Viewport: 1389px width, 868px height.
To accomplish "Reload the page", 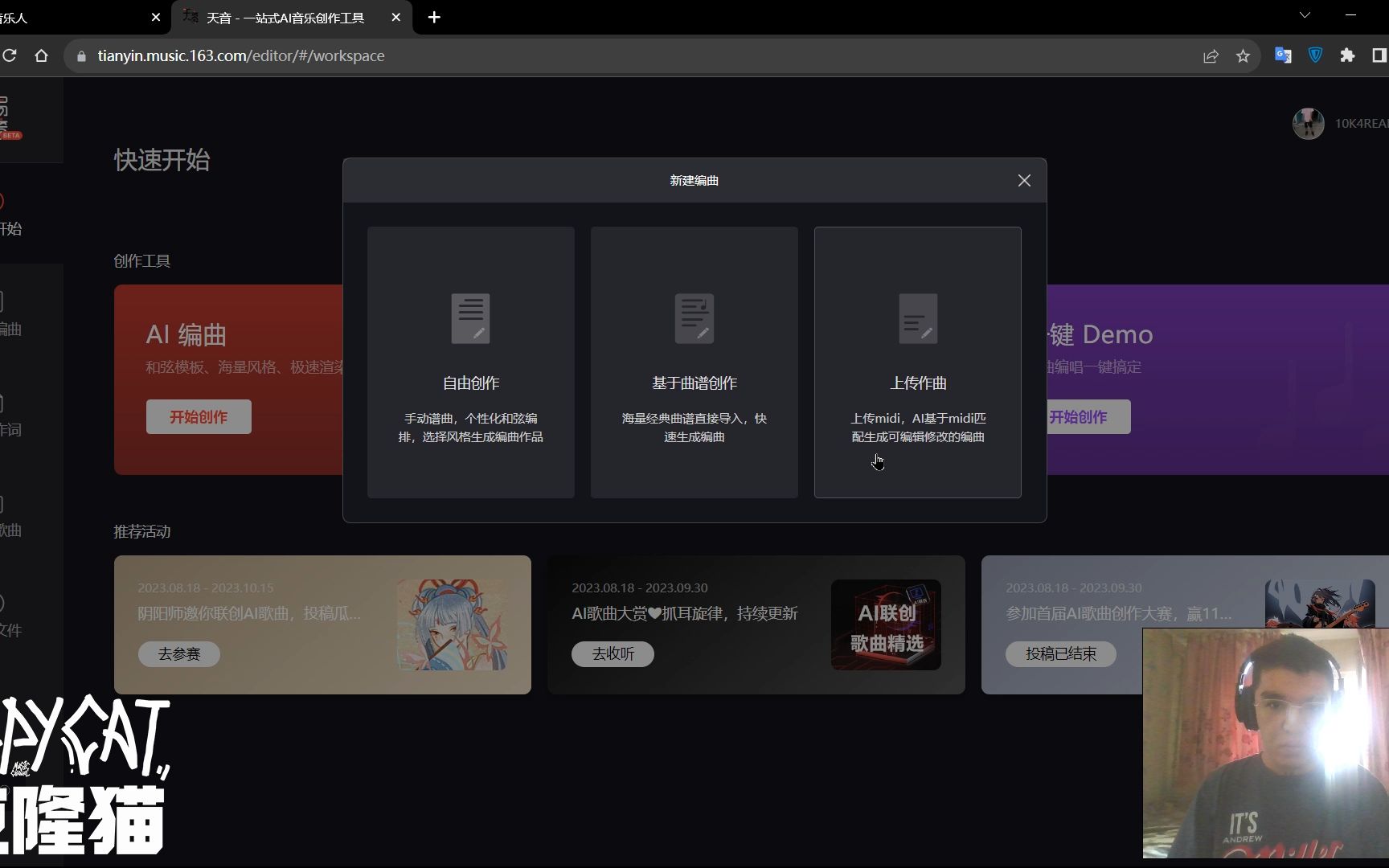I will click(x=10, y=55).
